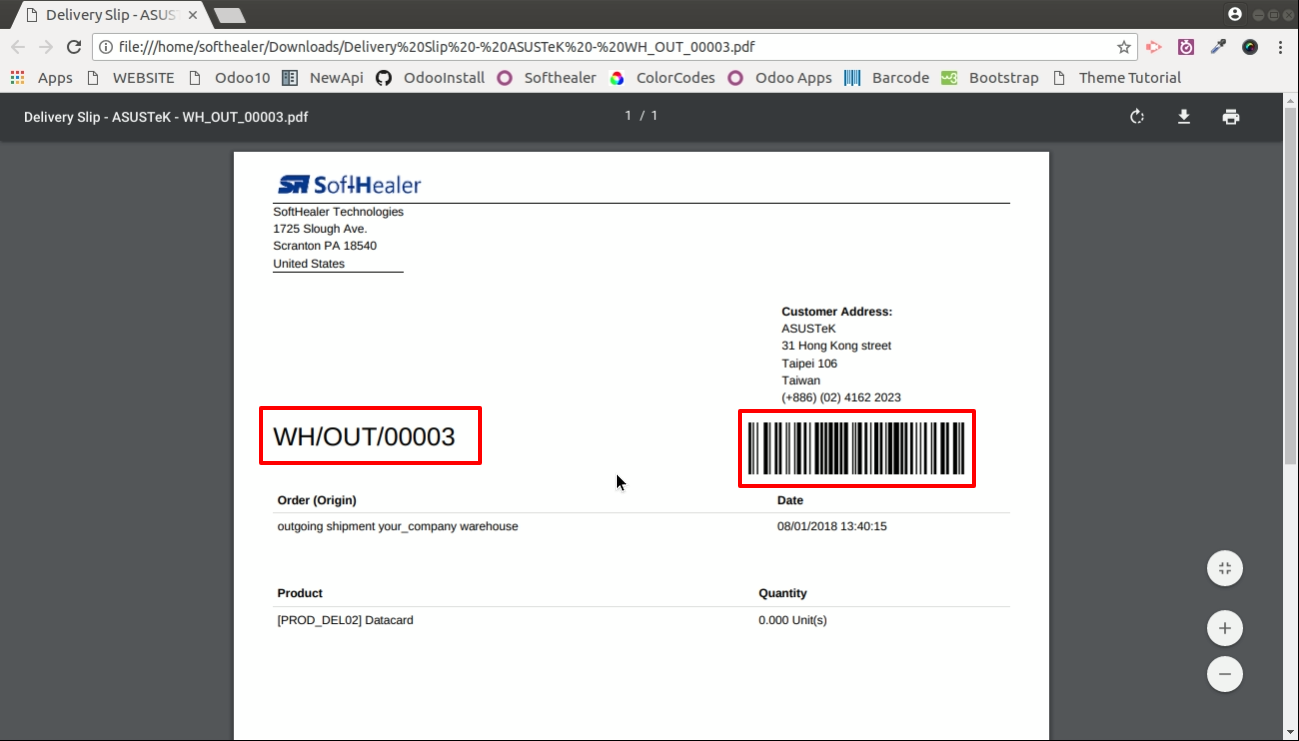1299x741 pixels.
Task: Print the delivery slip PDF
Action: coord(1231,117)
